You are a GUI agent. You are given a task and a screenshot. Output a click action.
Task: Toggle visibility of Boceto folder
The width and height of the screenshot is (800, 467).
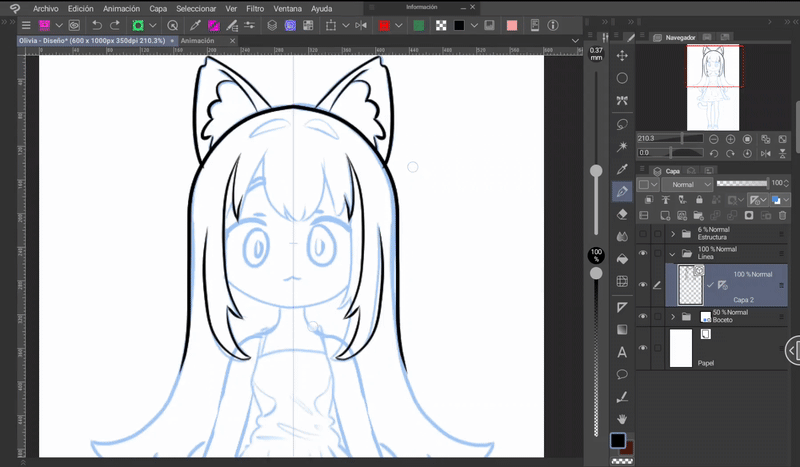click(643, 316)
